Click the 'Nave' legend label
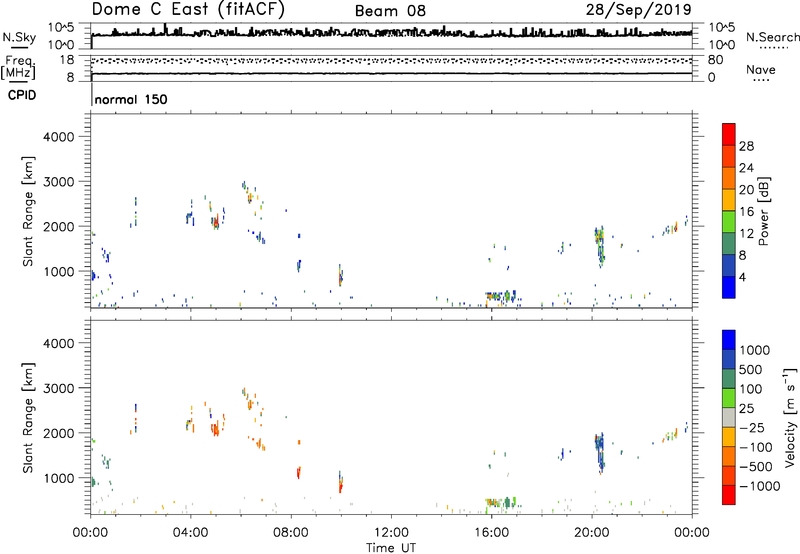The width and height of the screenshot is (800, 554). 761,70
